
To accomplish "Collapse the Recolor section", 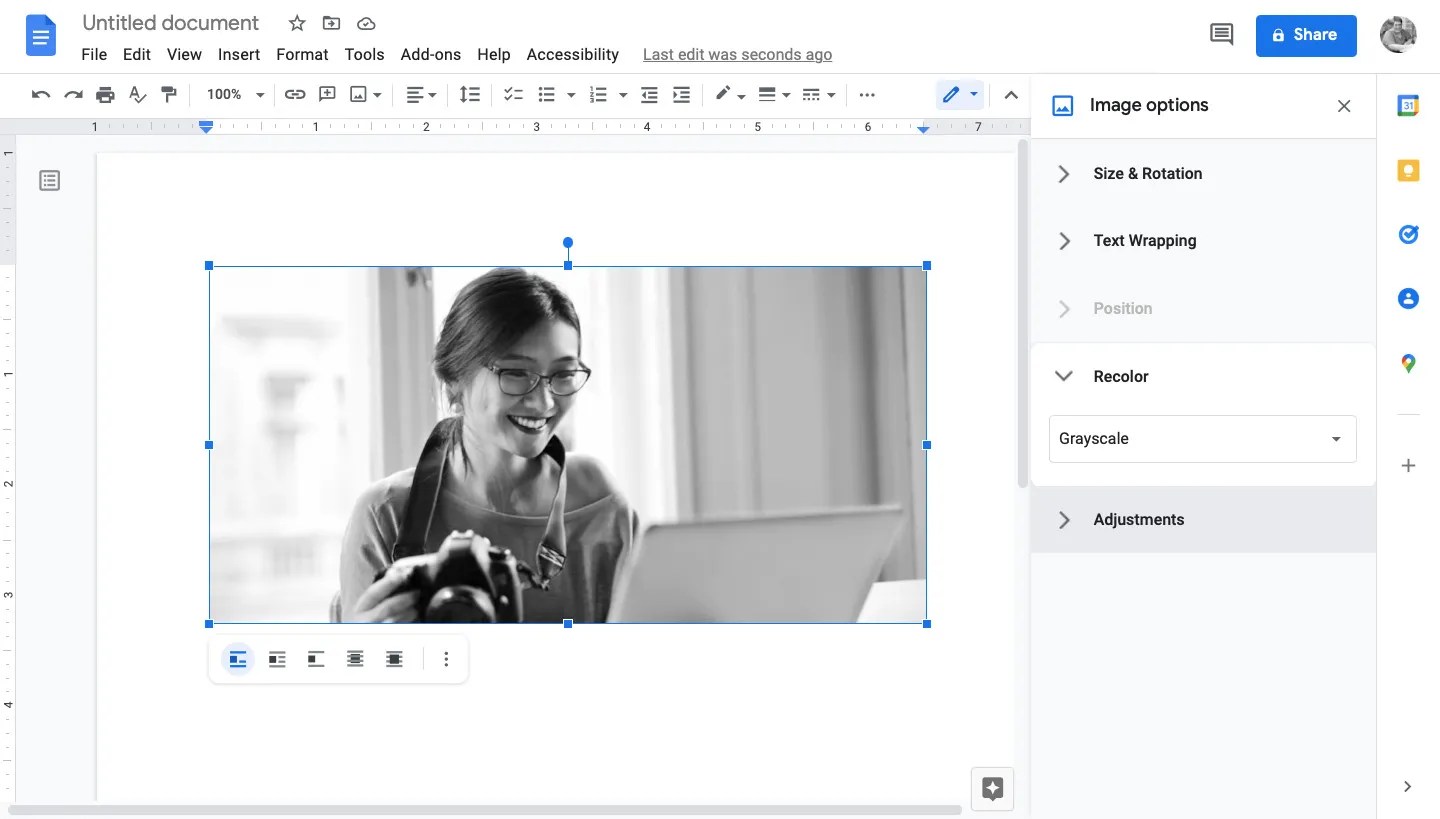I will pos(1064,376).
